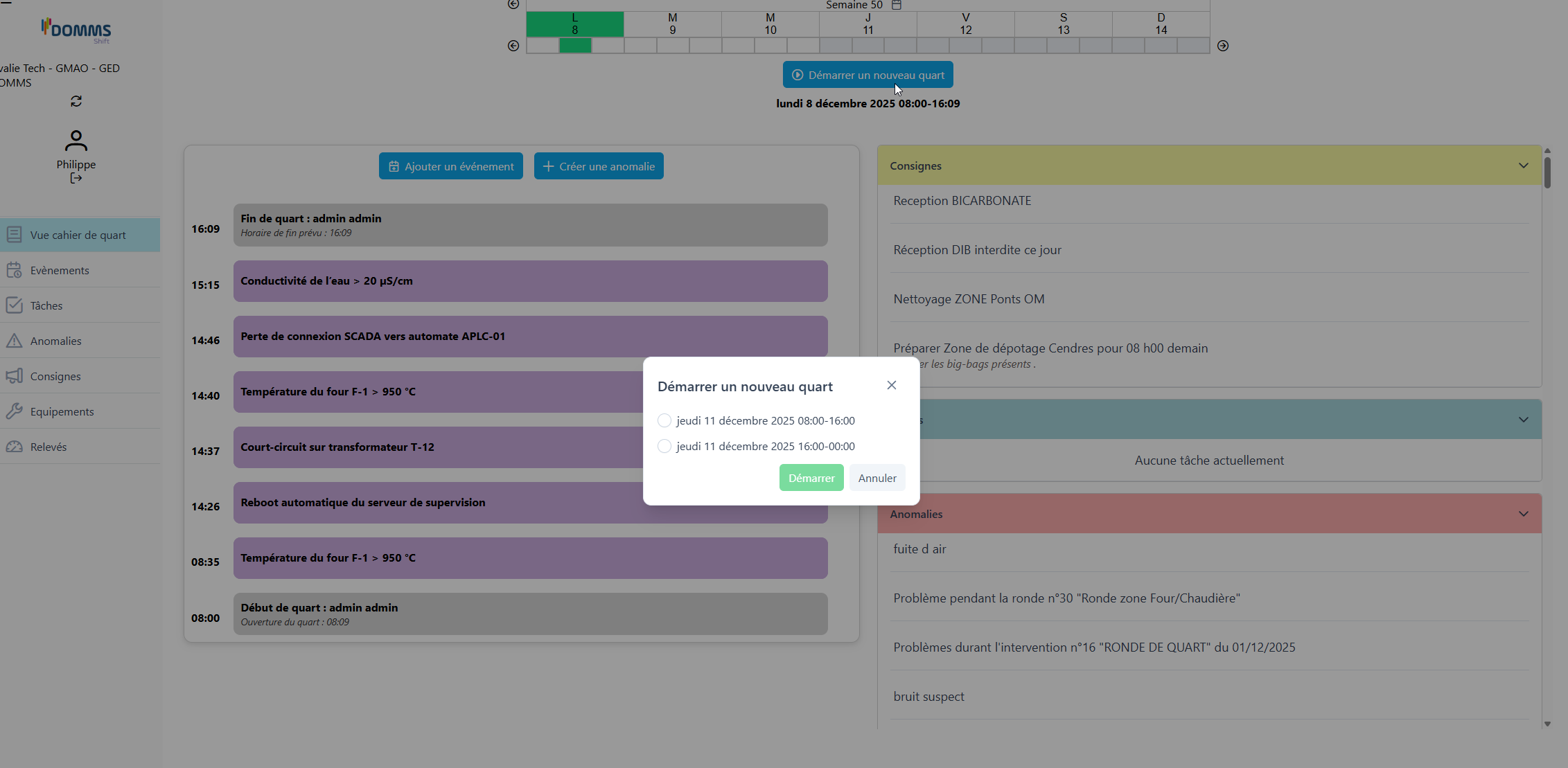1568x768 pixels.
Task: Collapse the Anomalies panel chevron
Action: [1523, 514]
